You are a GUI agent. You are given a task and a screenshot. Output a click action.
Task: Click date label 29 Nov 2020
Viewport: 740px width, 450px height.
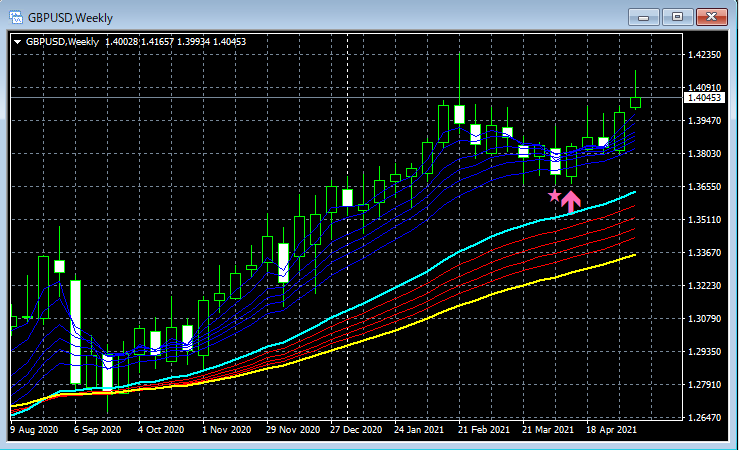293,430
